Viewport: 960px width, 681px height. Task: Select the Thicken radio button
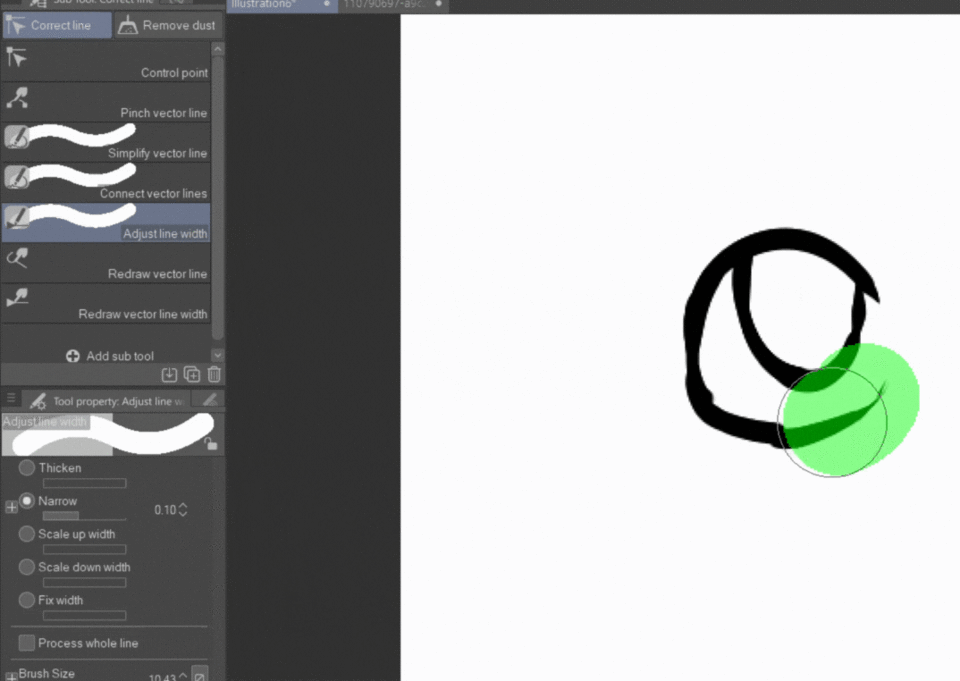tap(26, 468)
